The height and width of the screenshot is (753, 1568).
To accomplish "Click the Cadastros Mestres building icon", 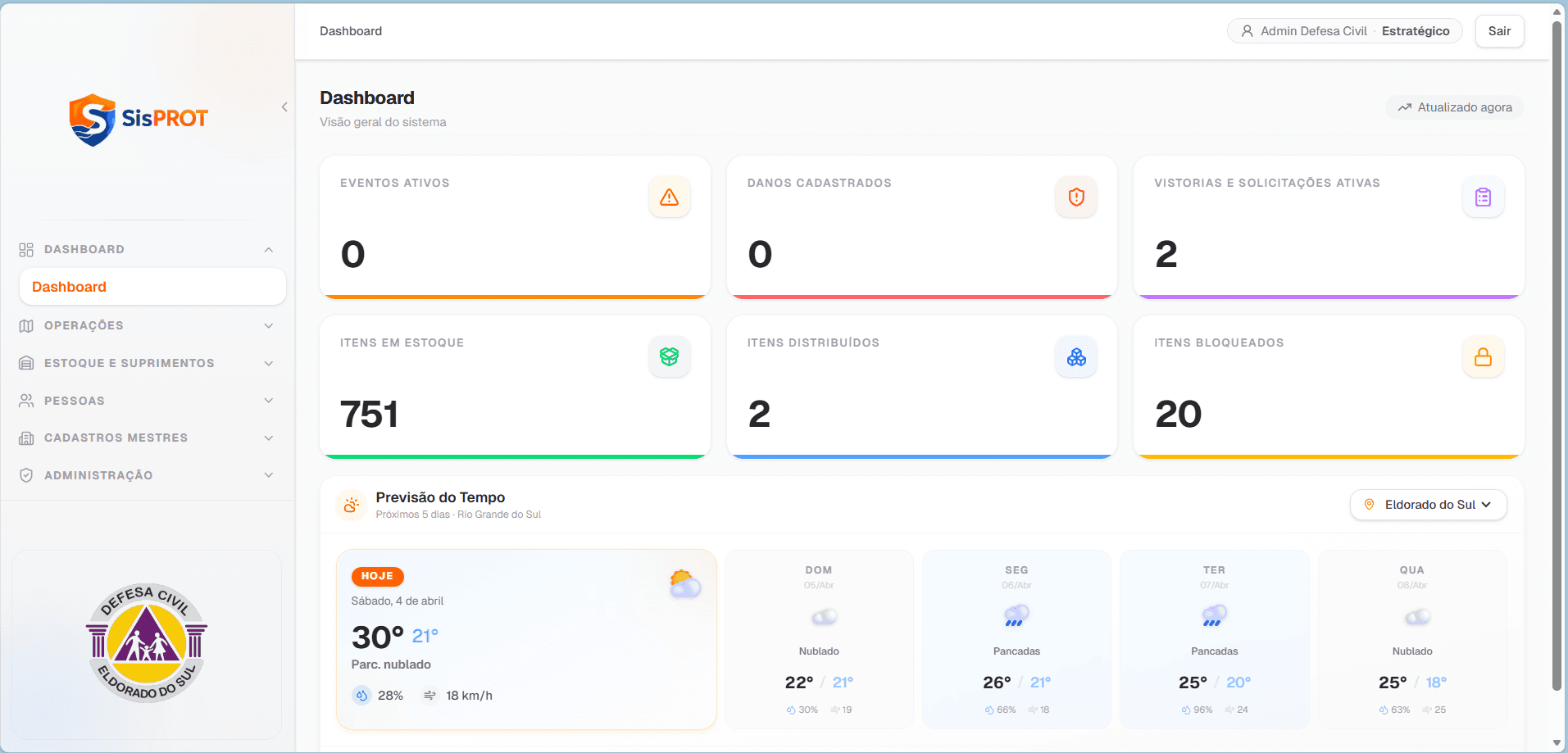I will coord(26,438).
